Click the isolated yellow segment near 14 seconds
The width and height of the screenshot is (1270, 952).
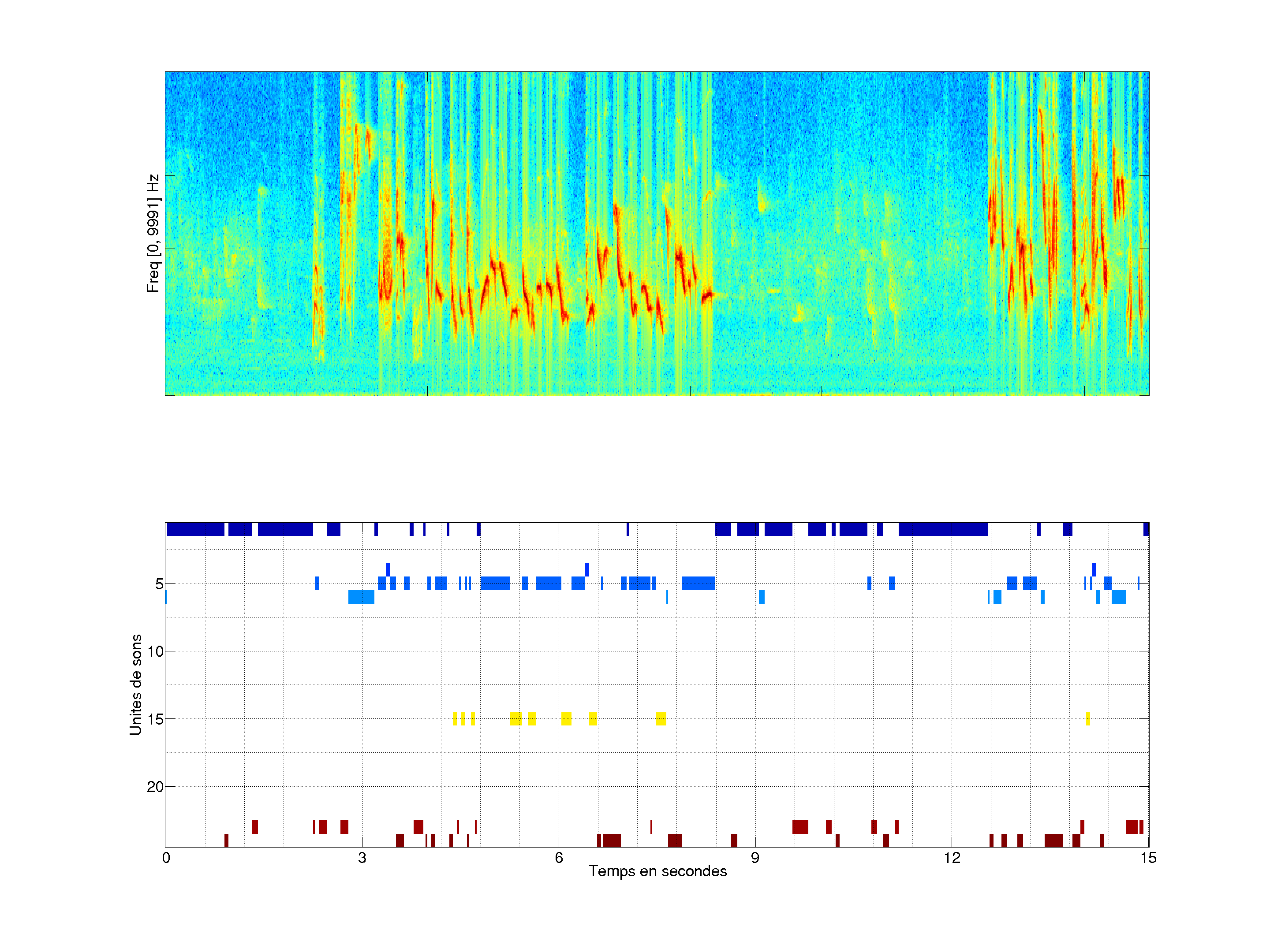coord(1087,718)
